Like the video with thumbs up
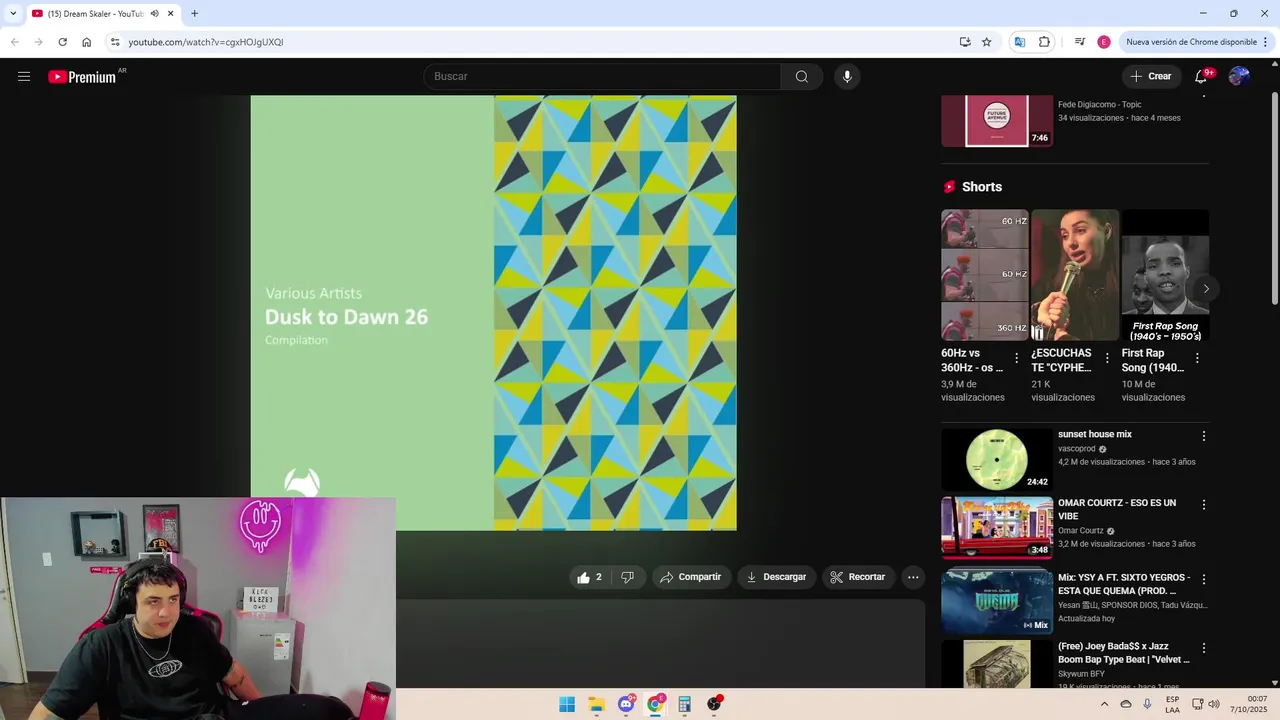1280x720 pixels. tap(590, 577)
